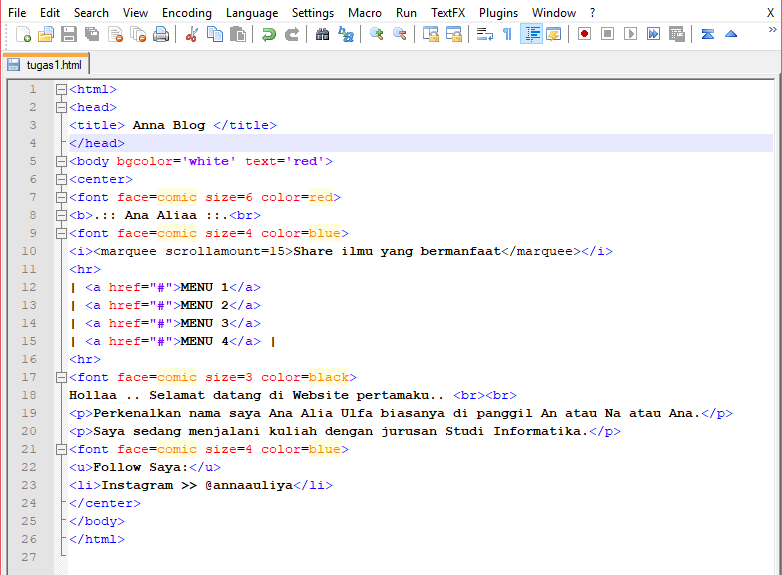Click the blue up-arrow toolbar icon
This screenshot has height=575, width=782.
pos(731,34)
